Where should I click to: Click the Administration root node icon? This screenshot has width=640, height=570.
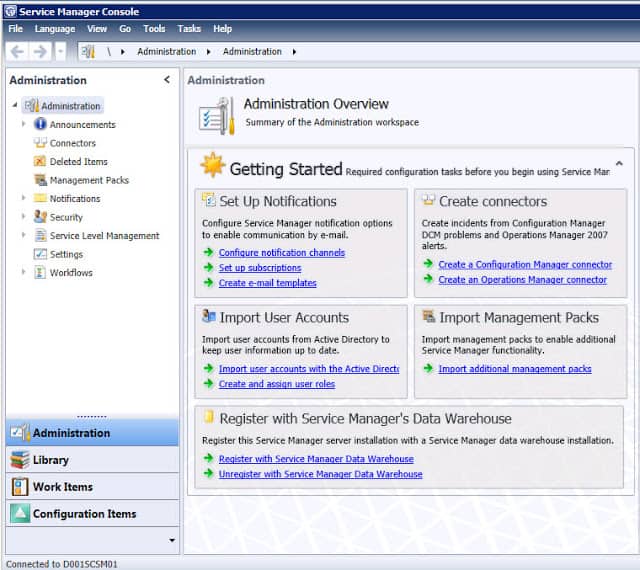point(31,105)
